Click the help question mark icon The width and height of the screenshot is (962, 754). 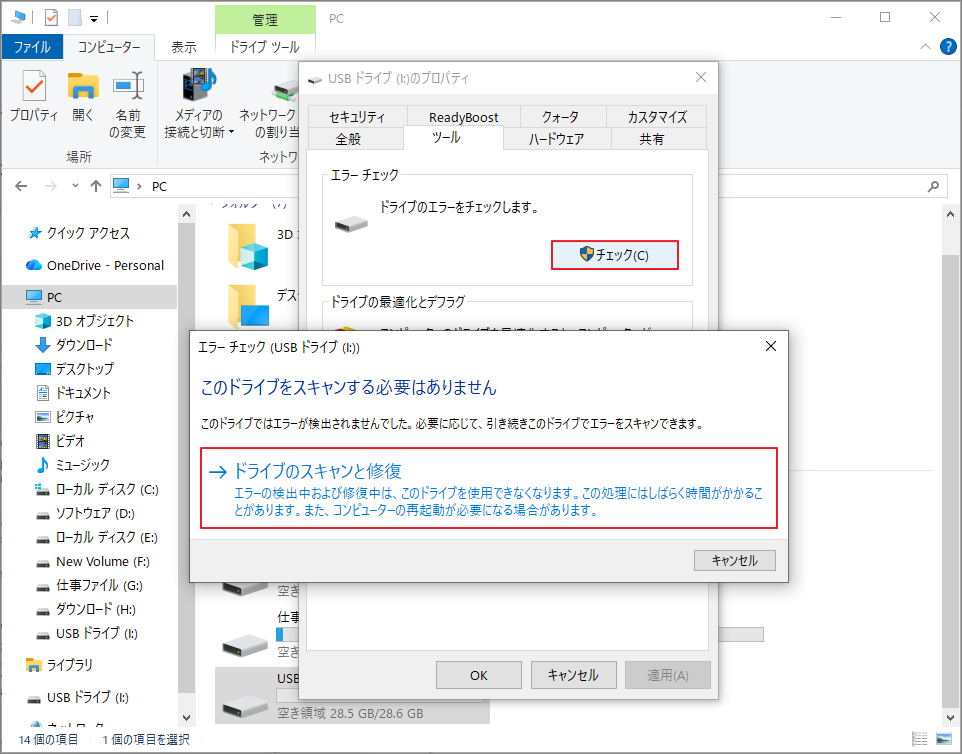tap(948, 47)
